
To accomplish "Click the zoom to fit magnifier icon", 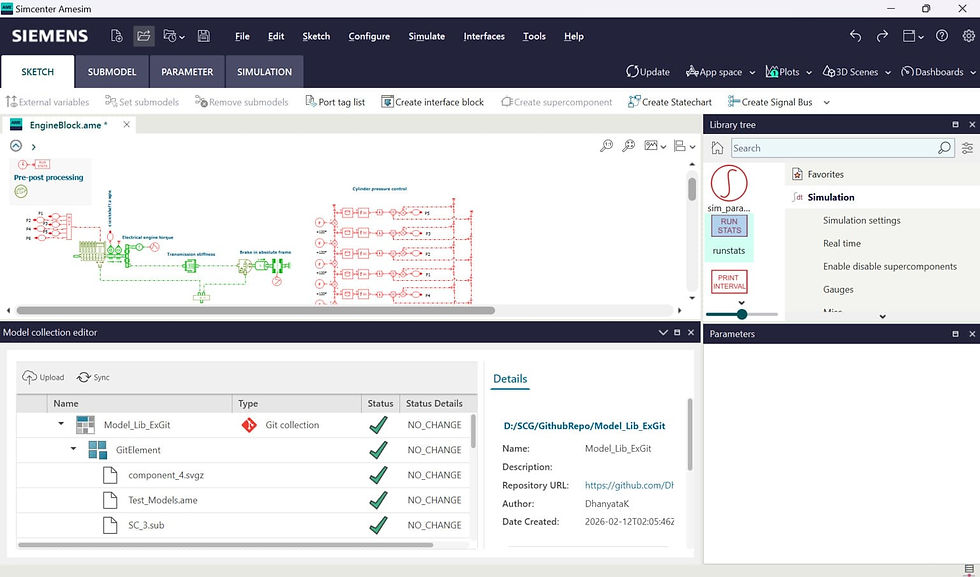I will pyautogui.click(x=629, y=146).
